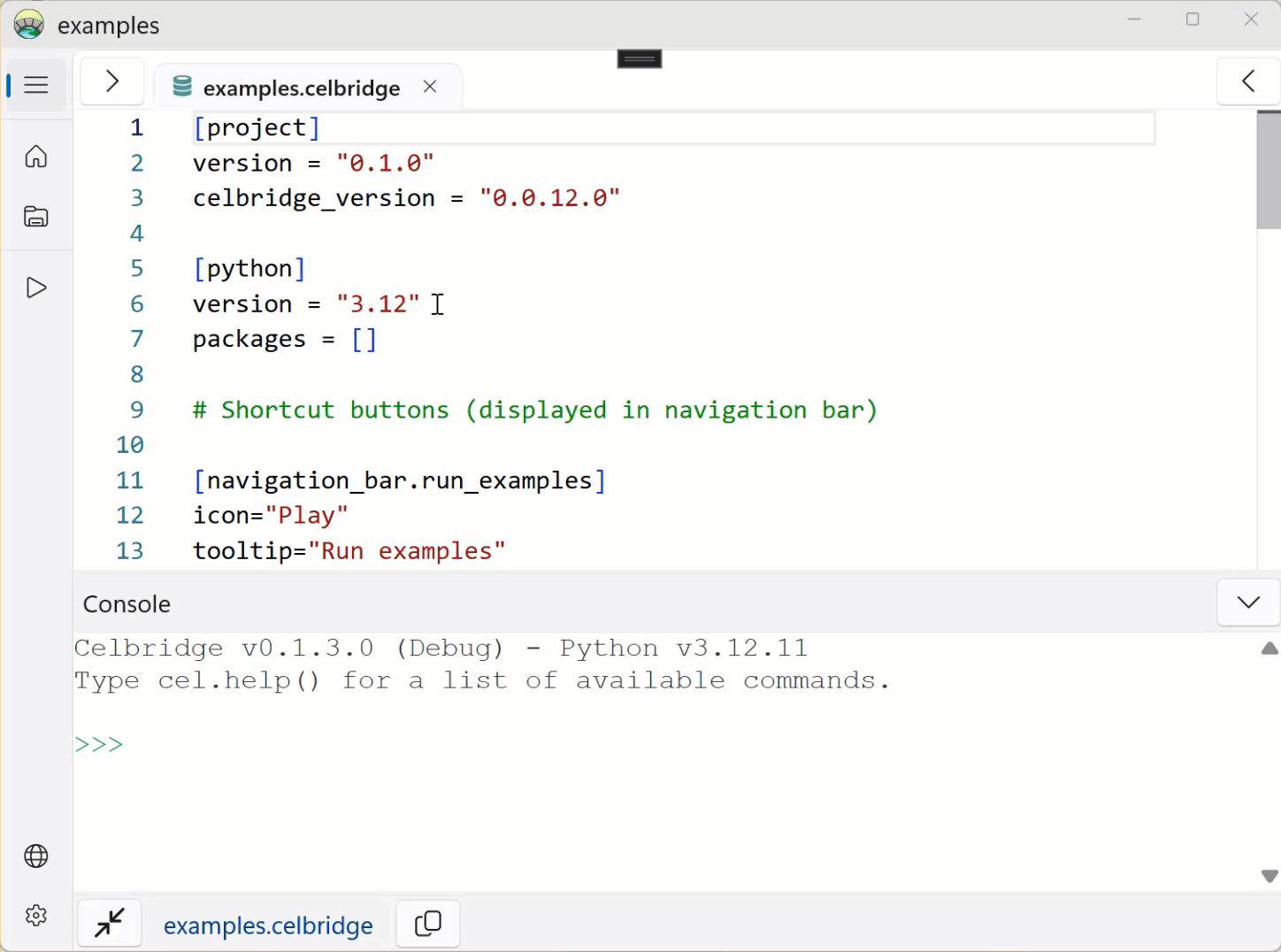Screen dimensions: 1281x952
Task: Close the examples.celbridge tab
Action: [430, 87]
